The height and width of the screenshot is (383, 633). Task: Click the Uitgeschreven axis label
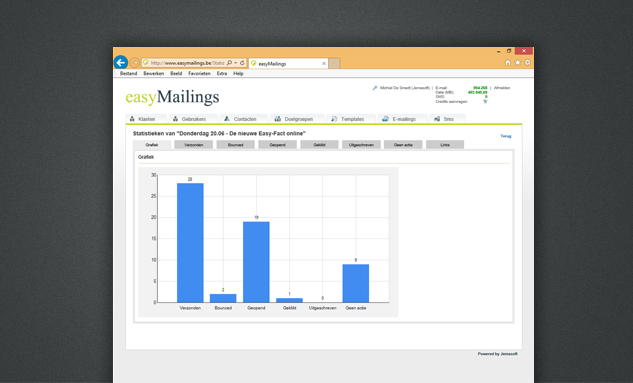[x=323, y=308]
